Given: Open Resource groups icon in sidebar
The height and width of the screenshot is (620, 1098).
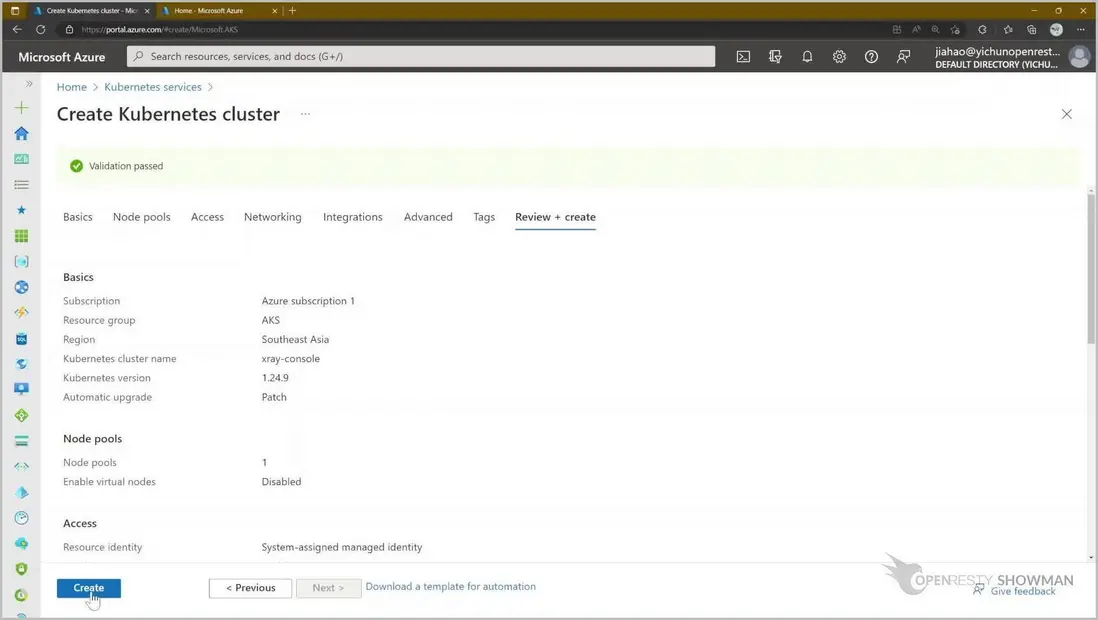Looking at the screenshot, I should click(22, 261).
